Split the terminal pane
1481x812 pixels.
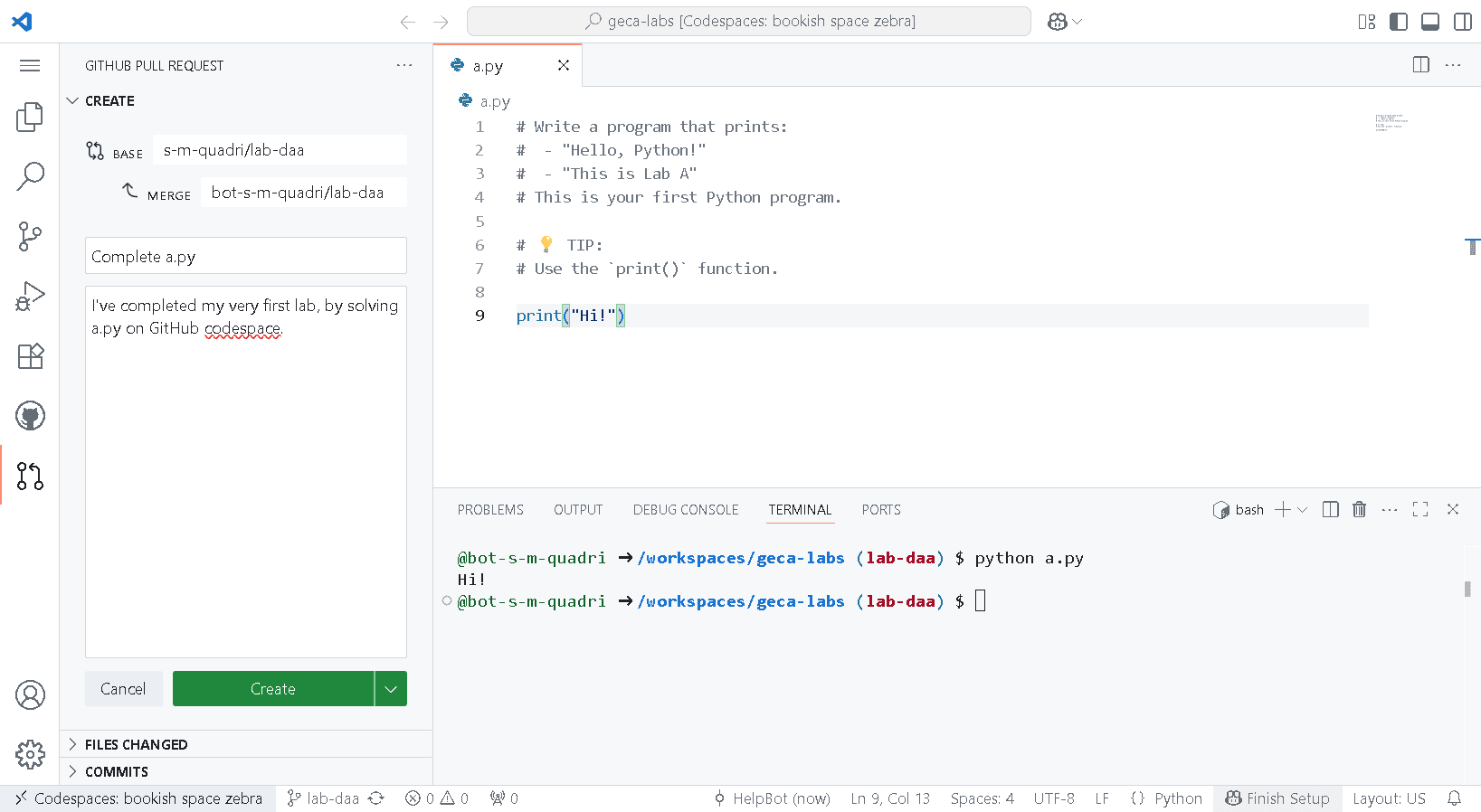pyautogui.click(x=1330, y=510)
